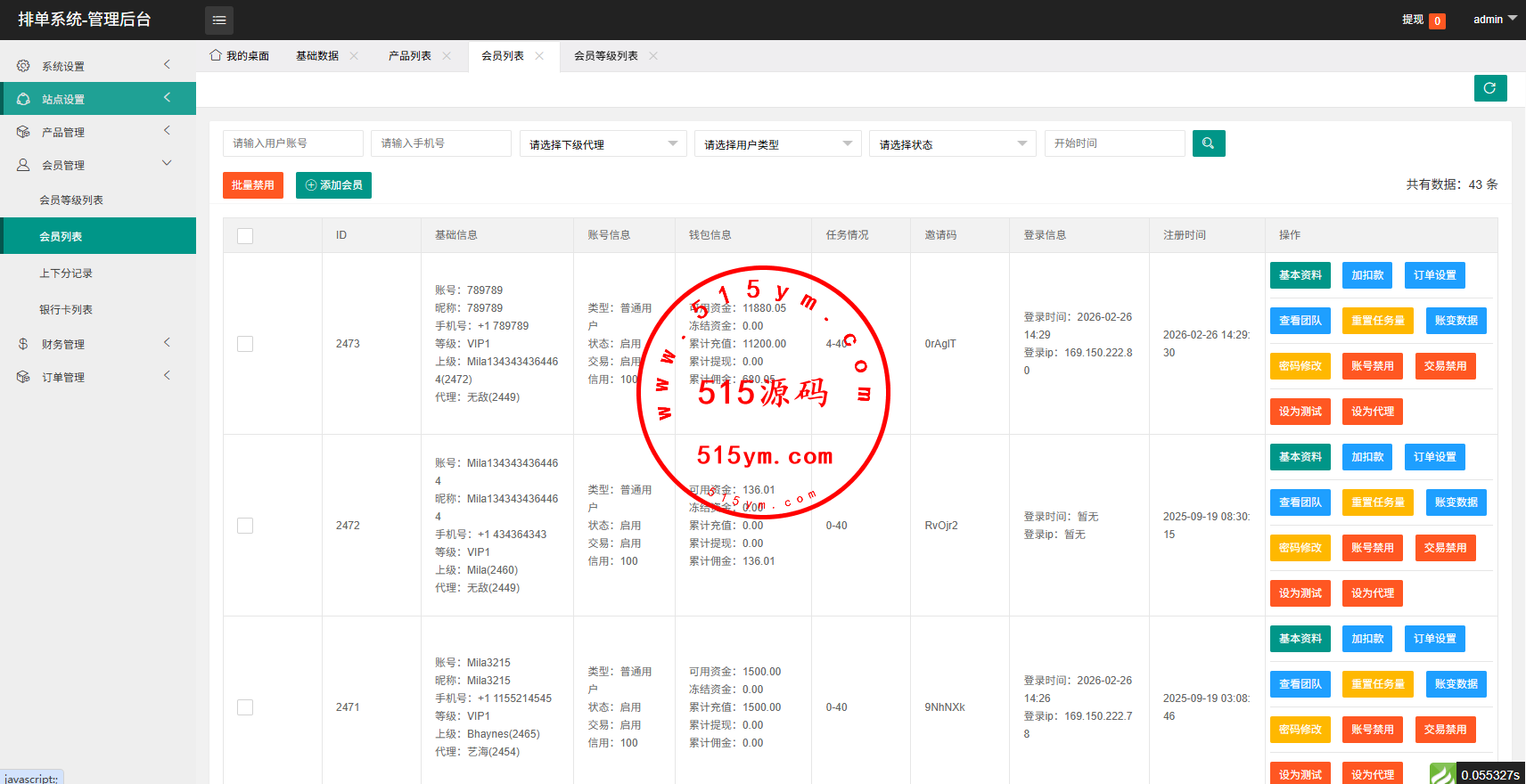Open the 请选择下级代理 dropdown
This screenshot has height=784, width=1526.
tap(603, 144)
